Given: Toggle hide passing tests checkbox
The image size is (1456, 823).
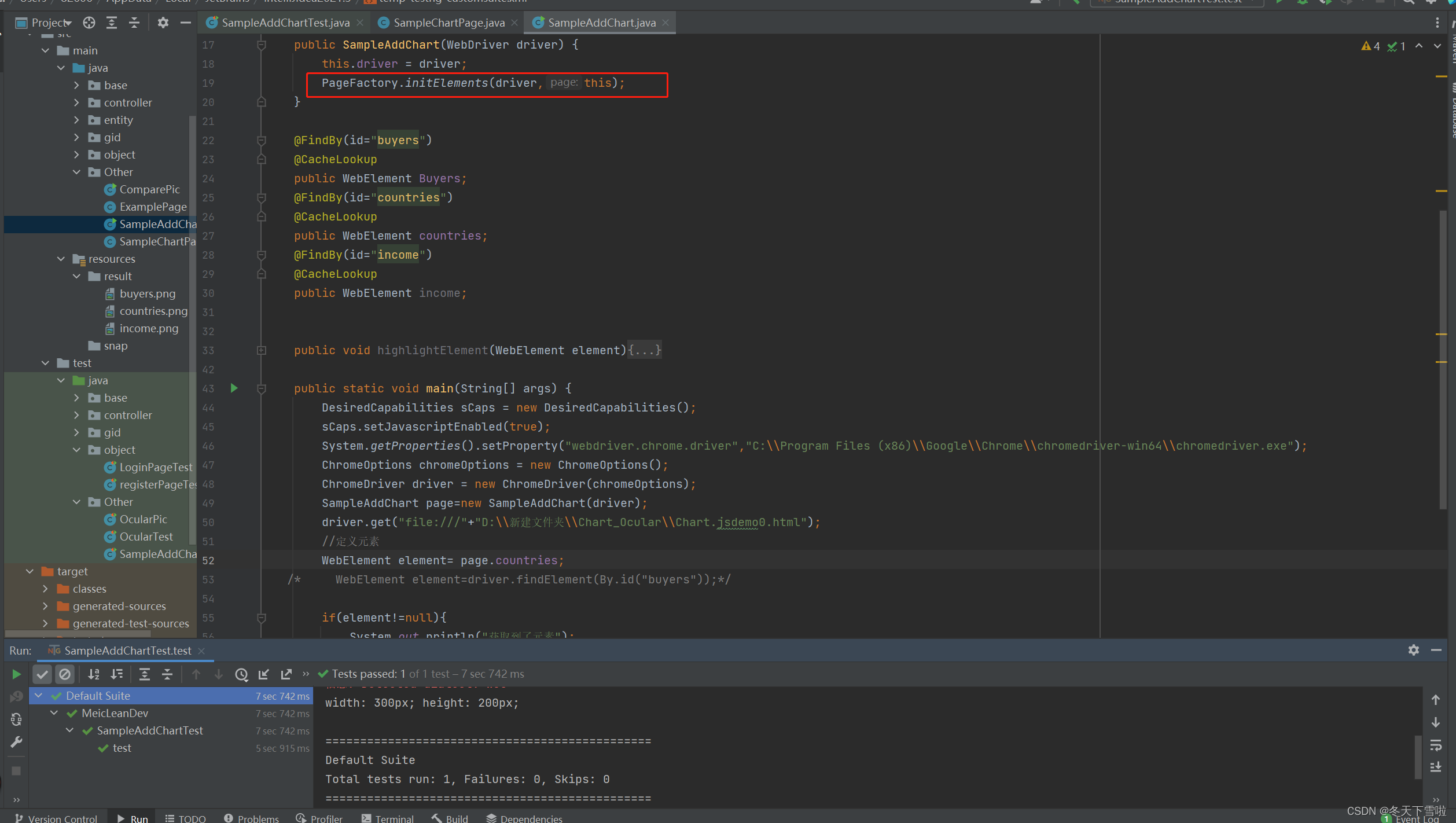Looking at the screenshot, I should tap(41, 673).
